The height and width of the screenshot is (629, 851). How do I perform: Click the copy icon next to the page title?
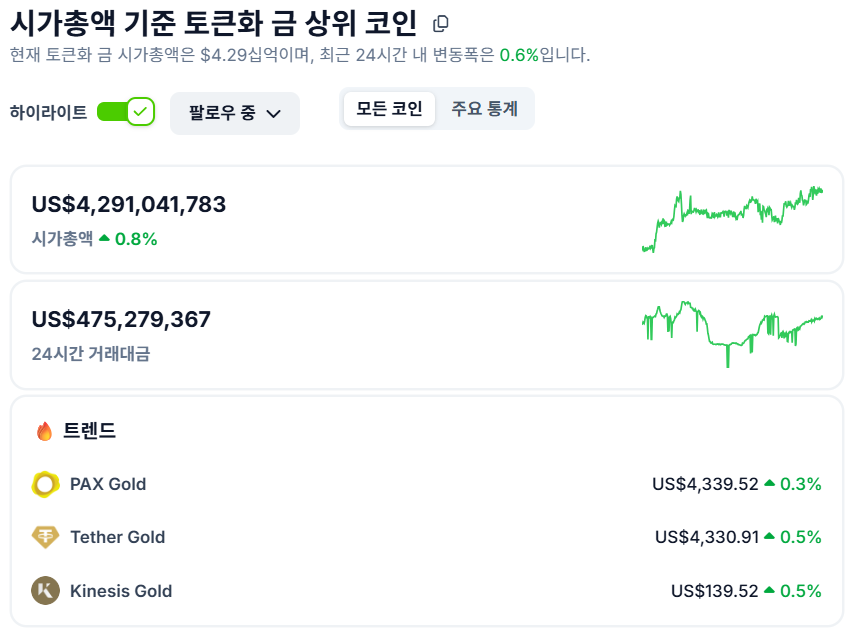(x=439, y=21)
